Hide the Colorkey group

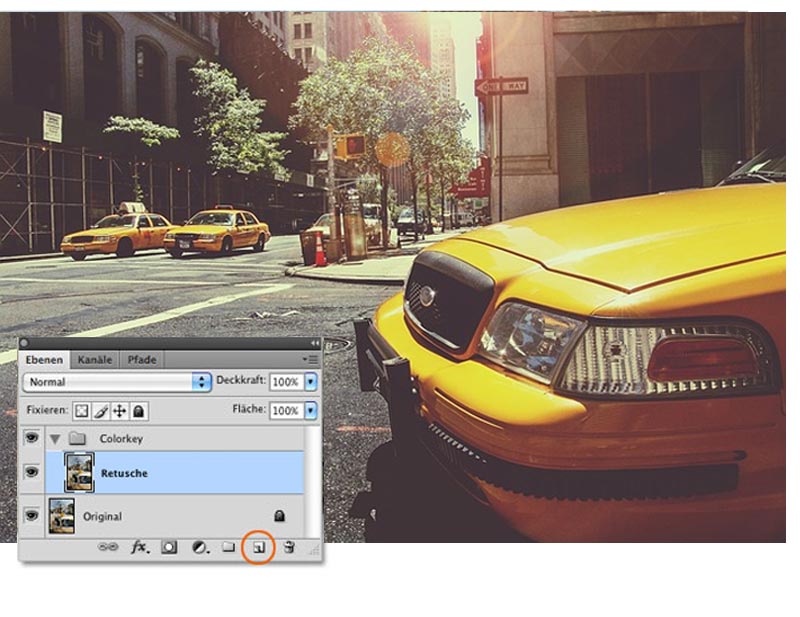[32, 438]
